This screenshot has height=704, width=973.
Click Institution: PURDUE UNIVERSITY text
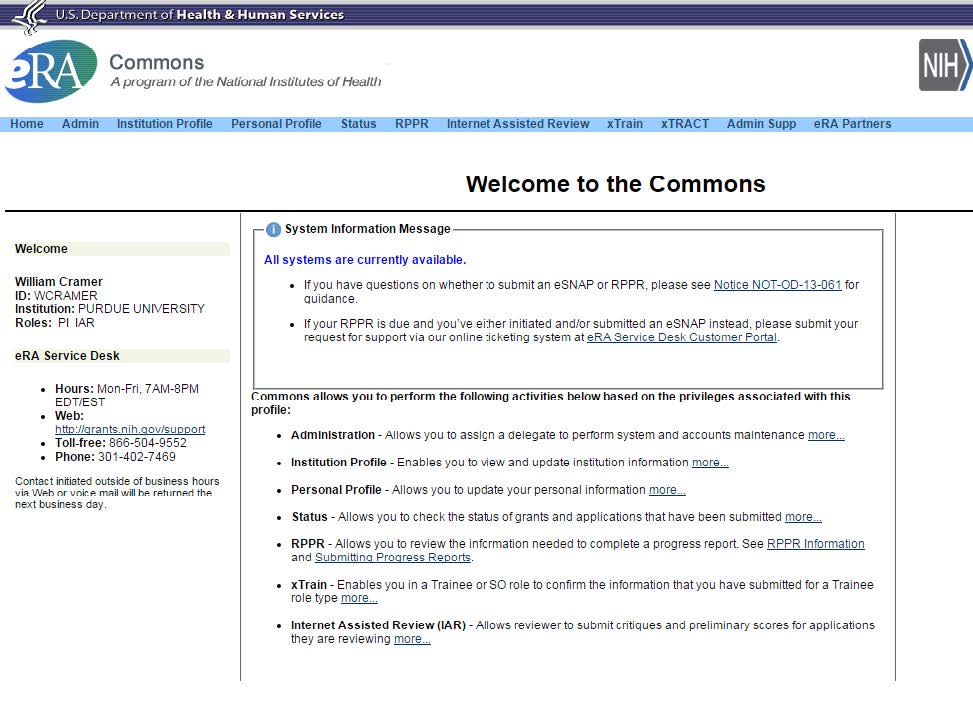point(110,308)
